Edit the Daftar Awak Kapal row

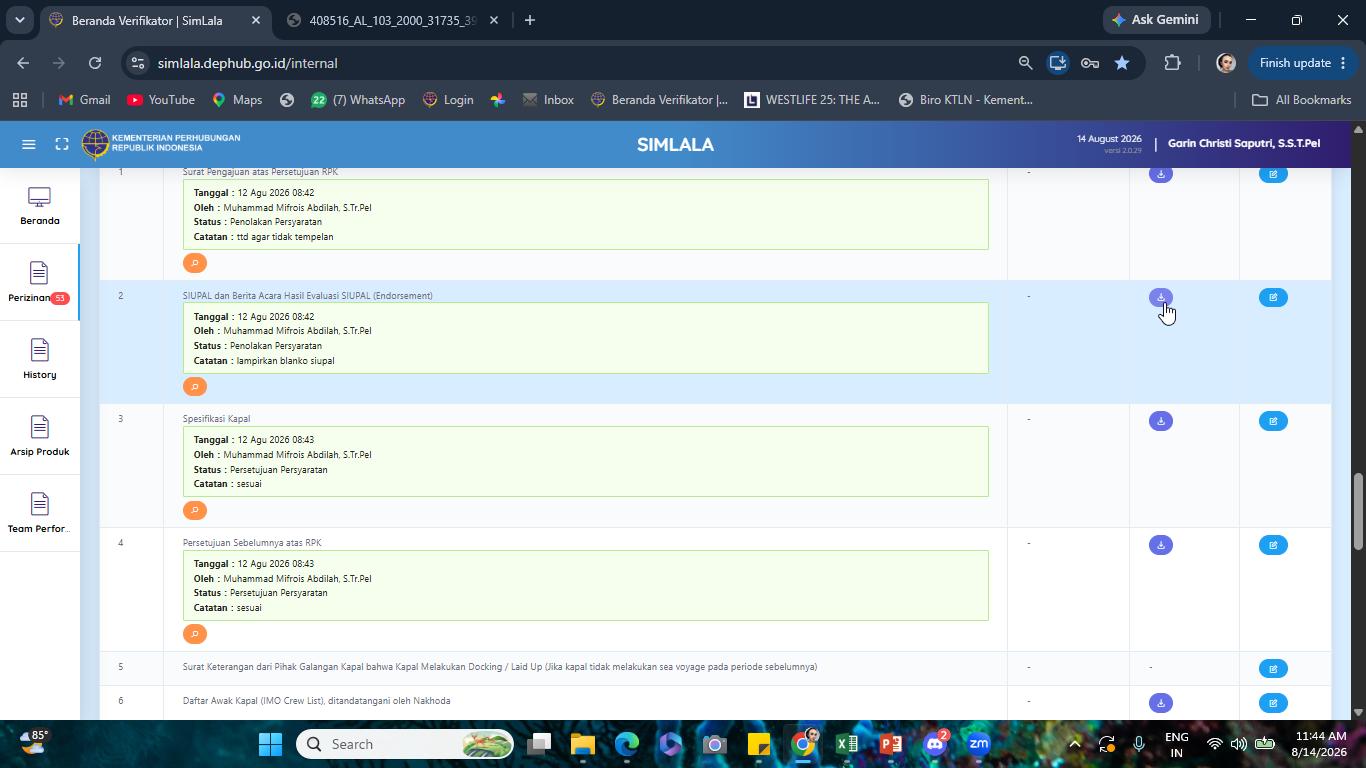point(1273,703)
